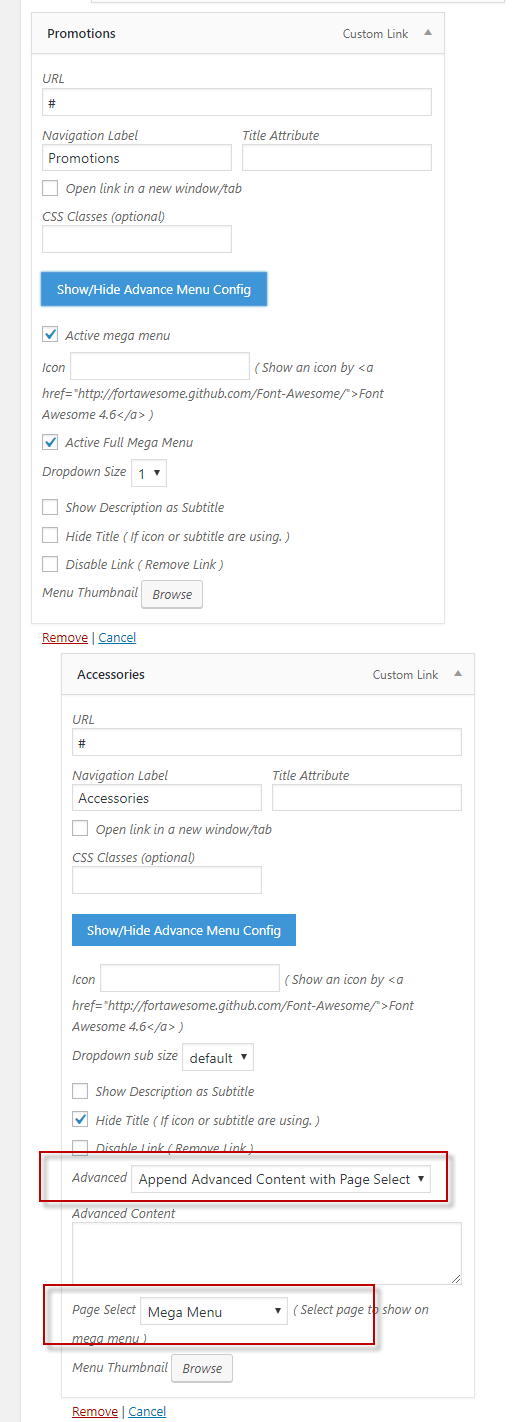Collapse the Accessories menu item arrow
This screenshot has height=1422, width=520.
point(458,674)
